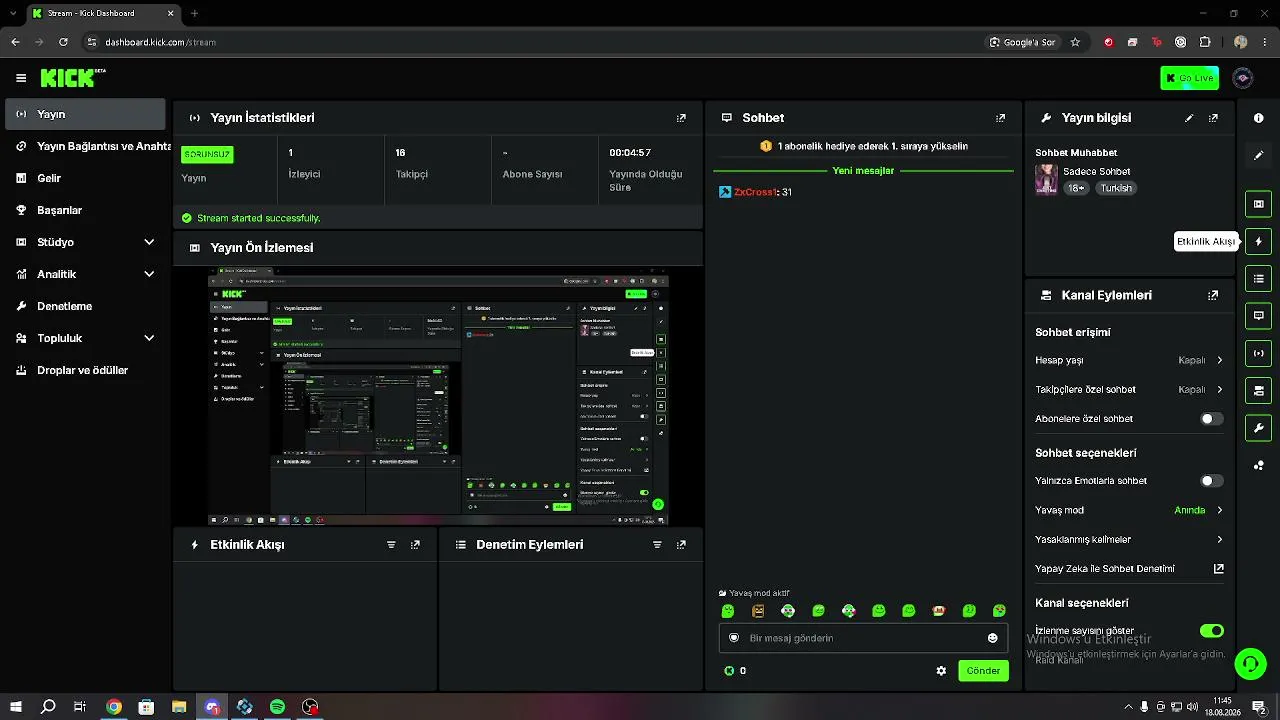The width and height of the screenshot is (1280, 720).
Task: Open Windows taskbar search
Action: (48, 707)
